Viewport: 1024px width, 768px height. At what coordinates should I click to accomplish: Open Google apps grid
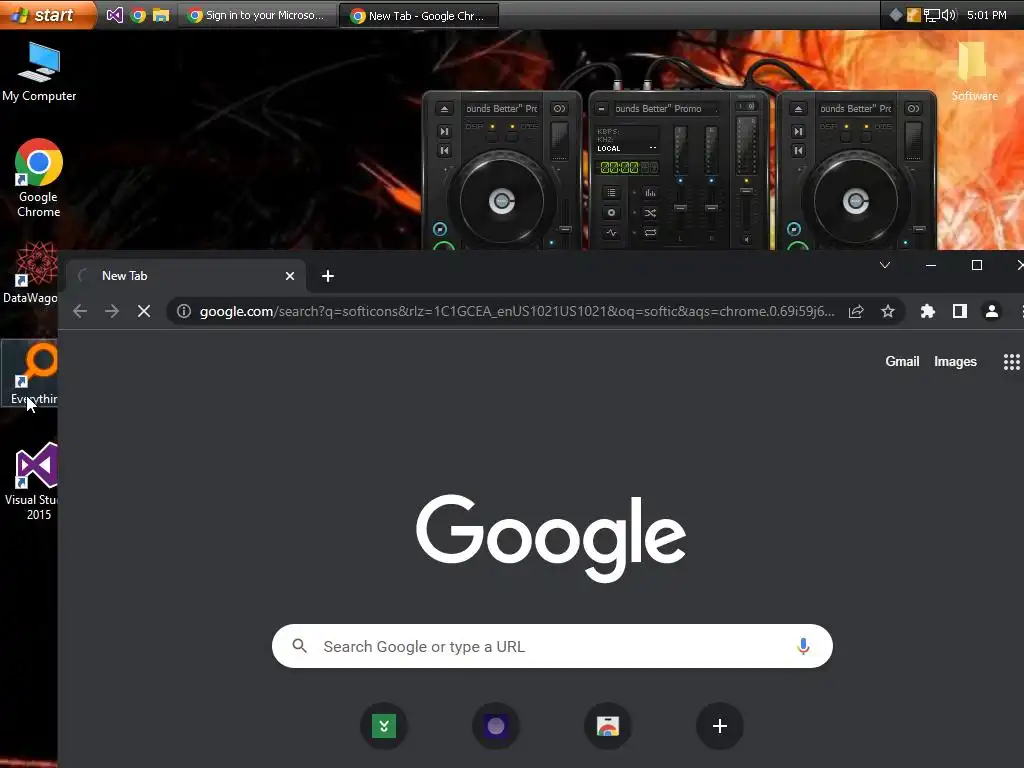[x=1012, y=362]
